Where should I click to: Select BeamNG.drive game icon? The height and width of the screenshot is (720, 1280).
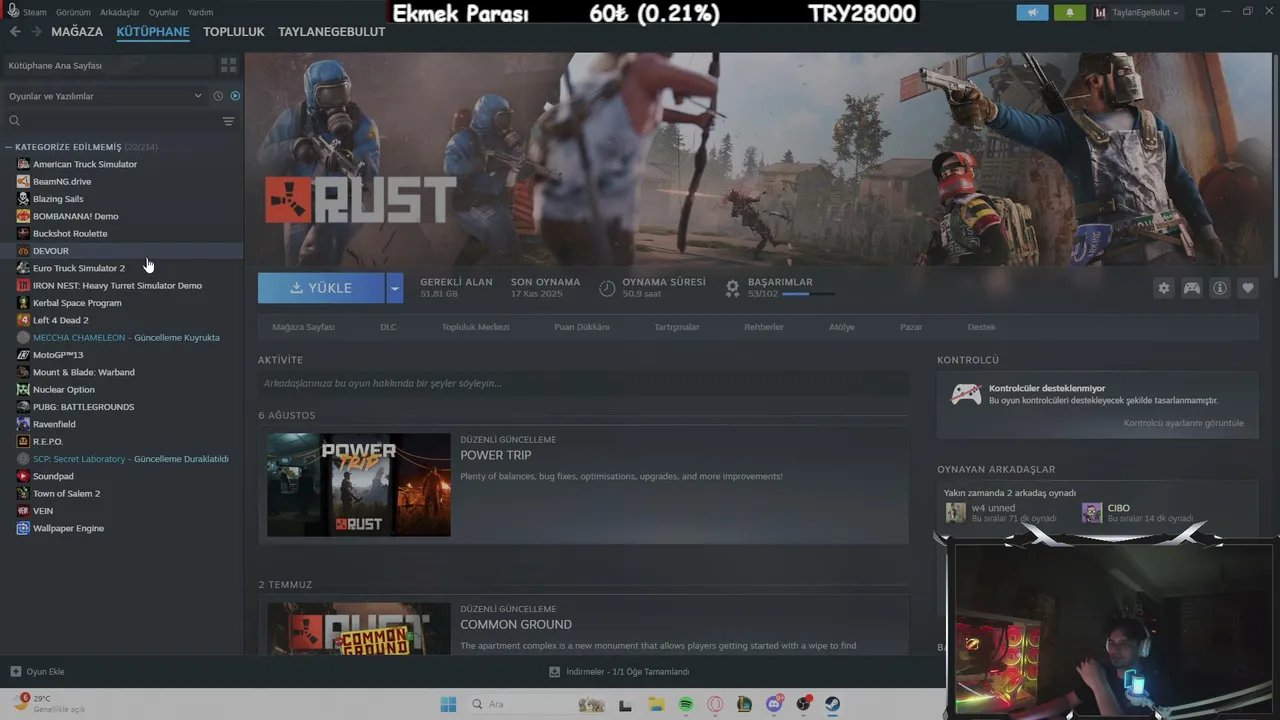(23, 181)
